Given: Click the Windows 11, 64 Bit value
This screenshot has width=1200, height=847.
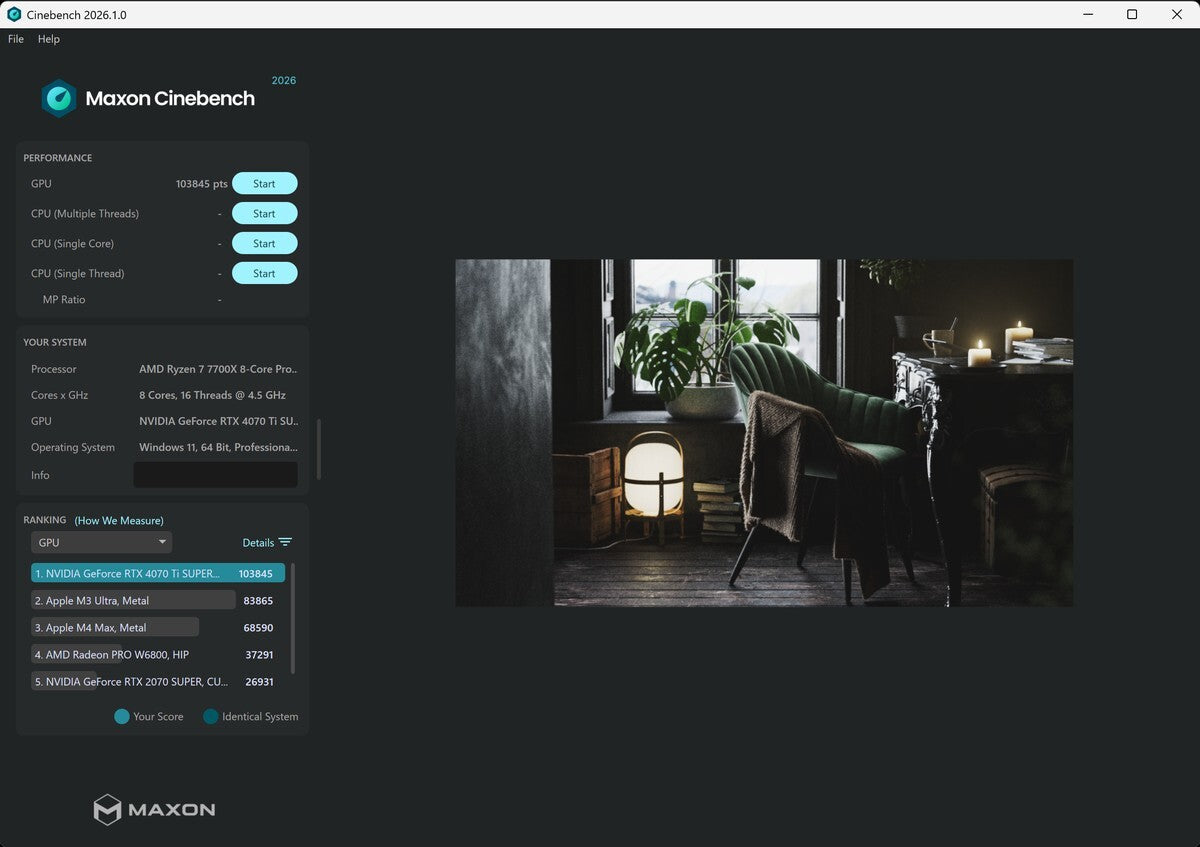Looking at the screenshot, I should click(218, 447).
